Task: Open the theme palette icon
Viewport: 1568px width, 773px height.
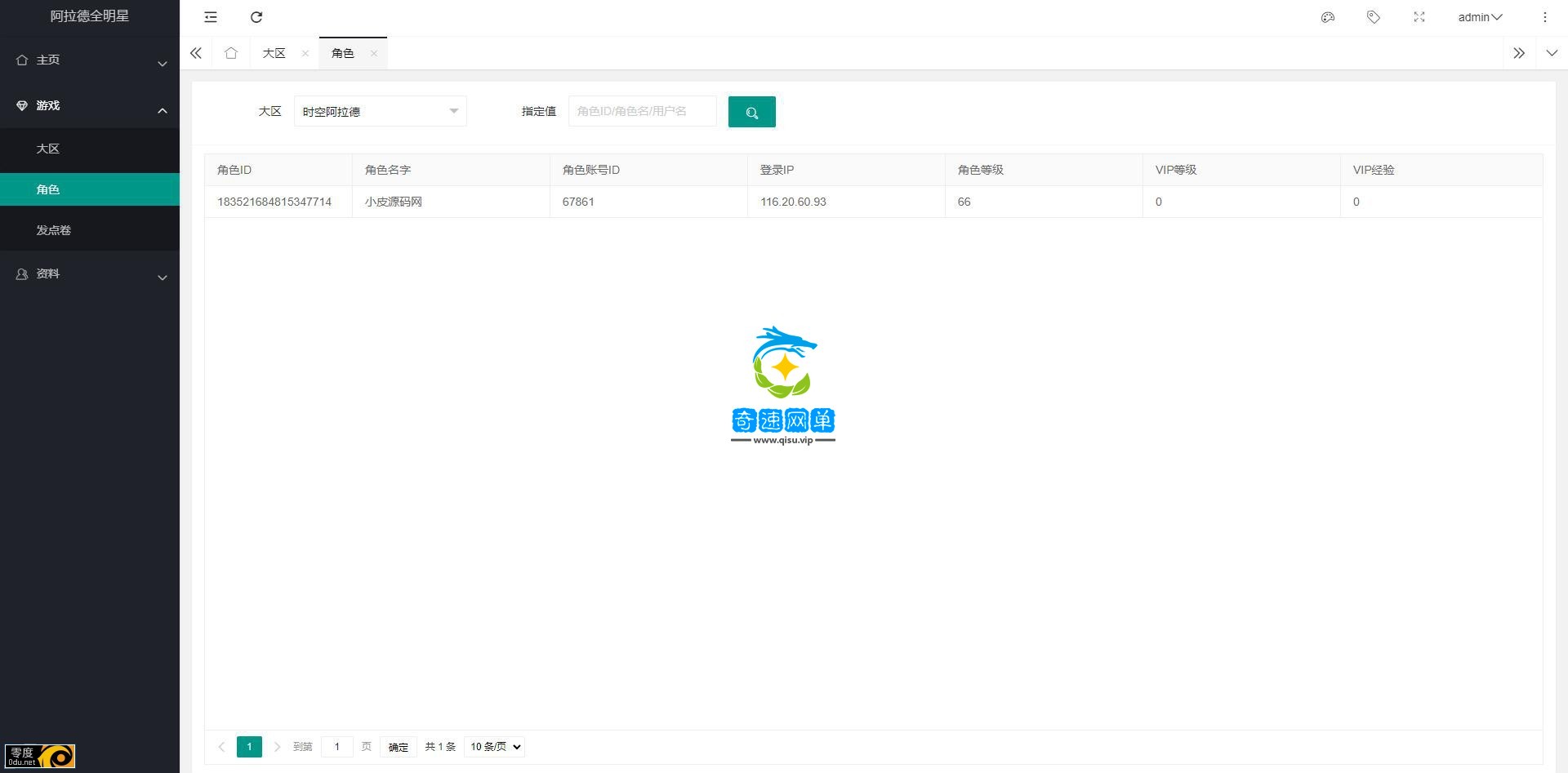Action: click(x=1328, y=17)
